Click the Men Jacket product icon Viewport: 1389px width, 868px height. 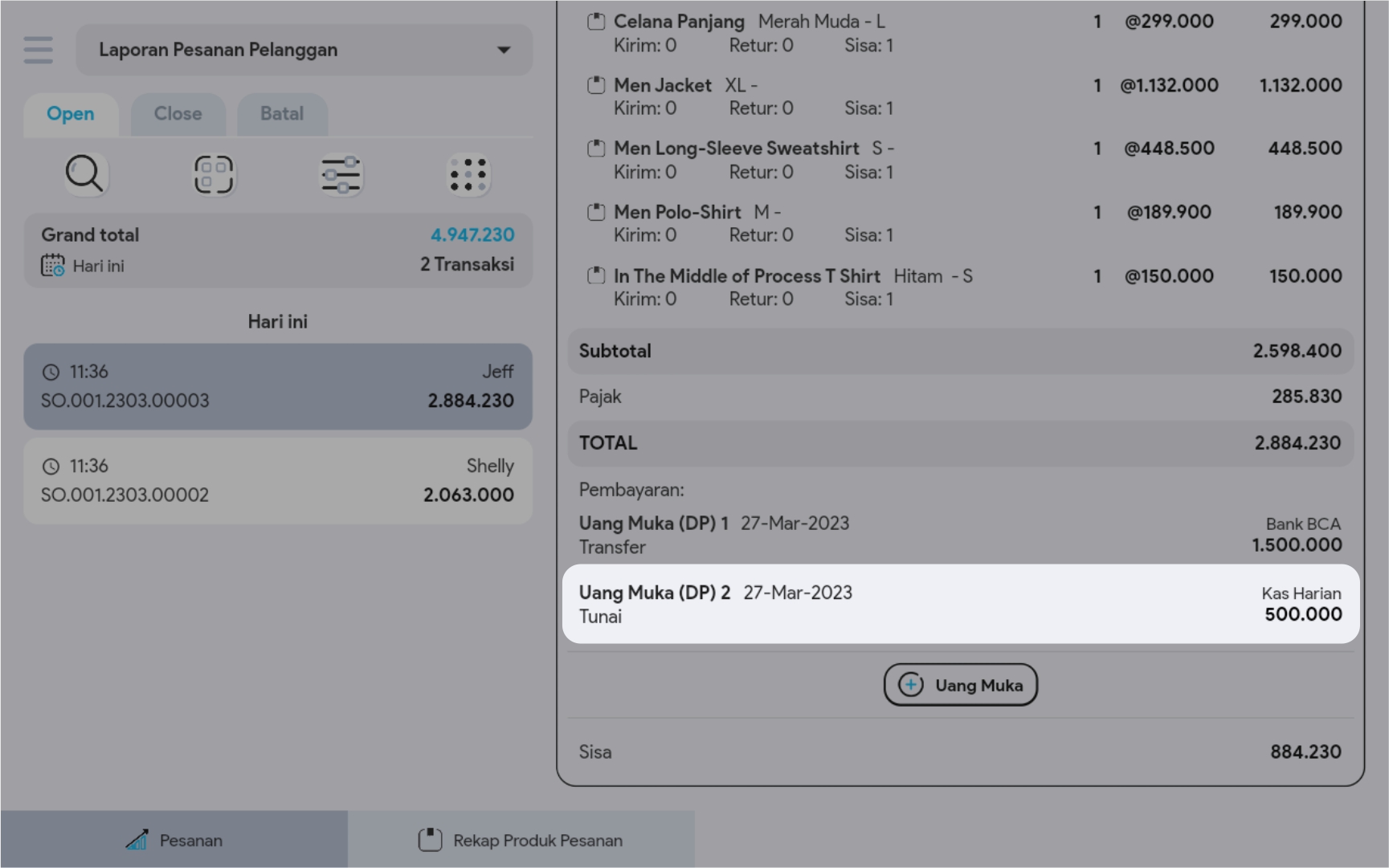tap(596, 85)
